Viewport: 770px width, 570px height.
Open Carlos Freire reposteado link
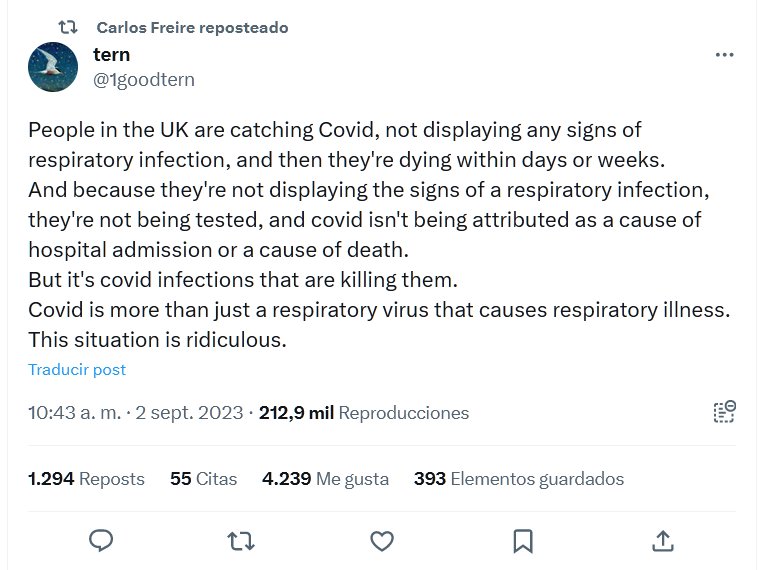[x=192, y=27]
